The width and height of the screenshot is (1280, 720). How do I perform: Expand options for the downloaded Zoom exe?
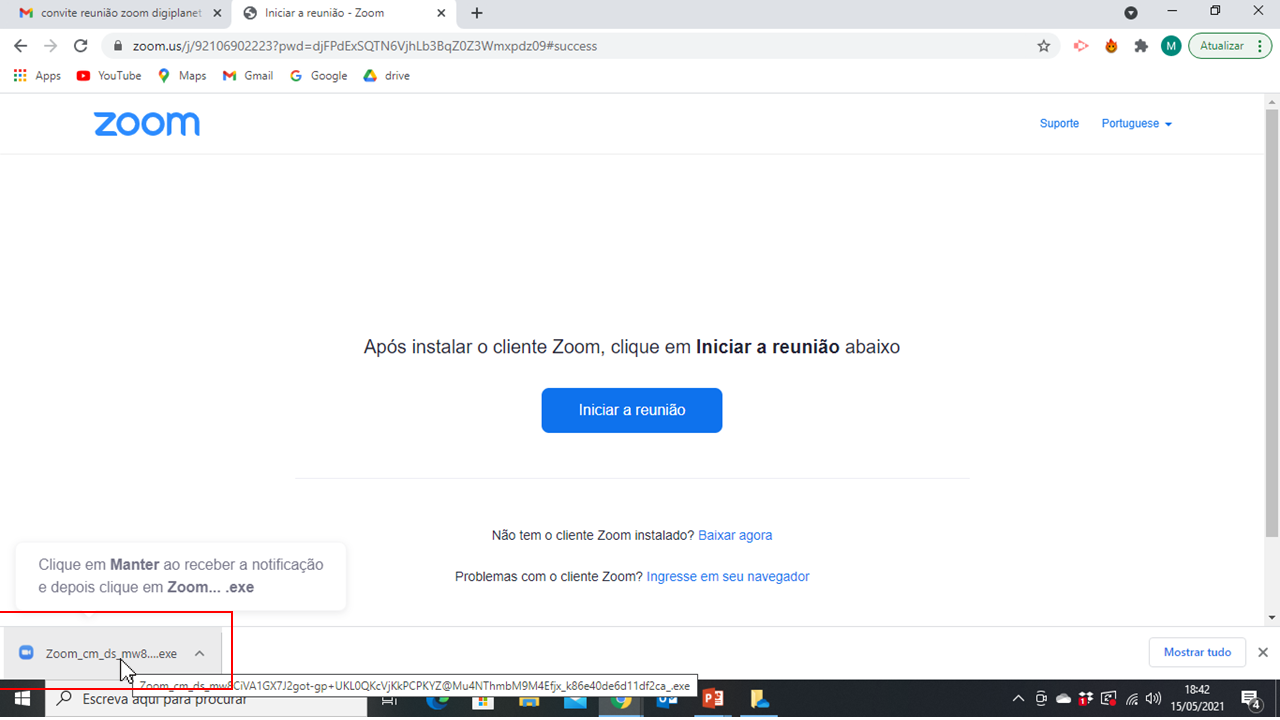point(200,653)
